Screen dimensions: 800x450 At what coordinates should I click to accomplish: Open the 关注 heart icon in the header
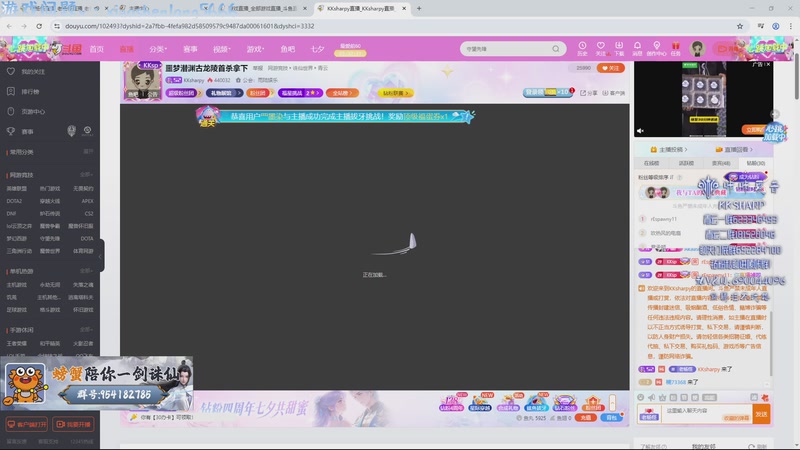[601, 48]
